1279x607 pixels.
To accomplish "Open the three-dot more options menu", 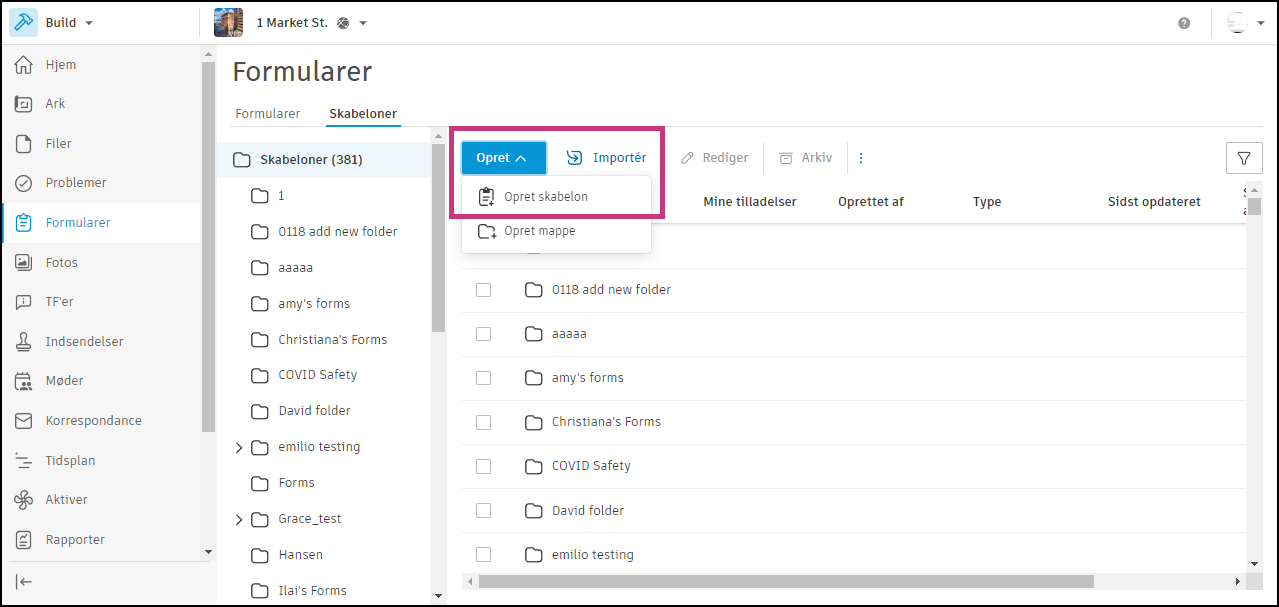I will (x=861, y=158).
